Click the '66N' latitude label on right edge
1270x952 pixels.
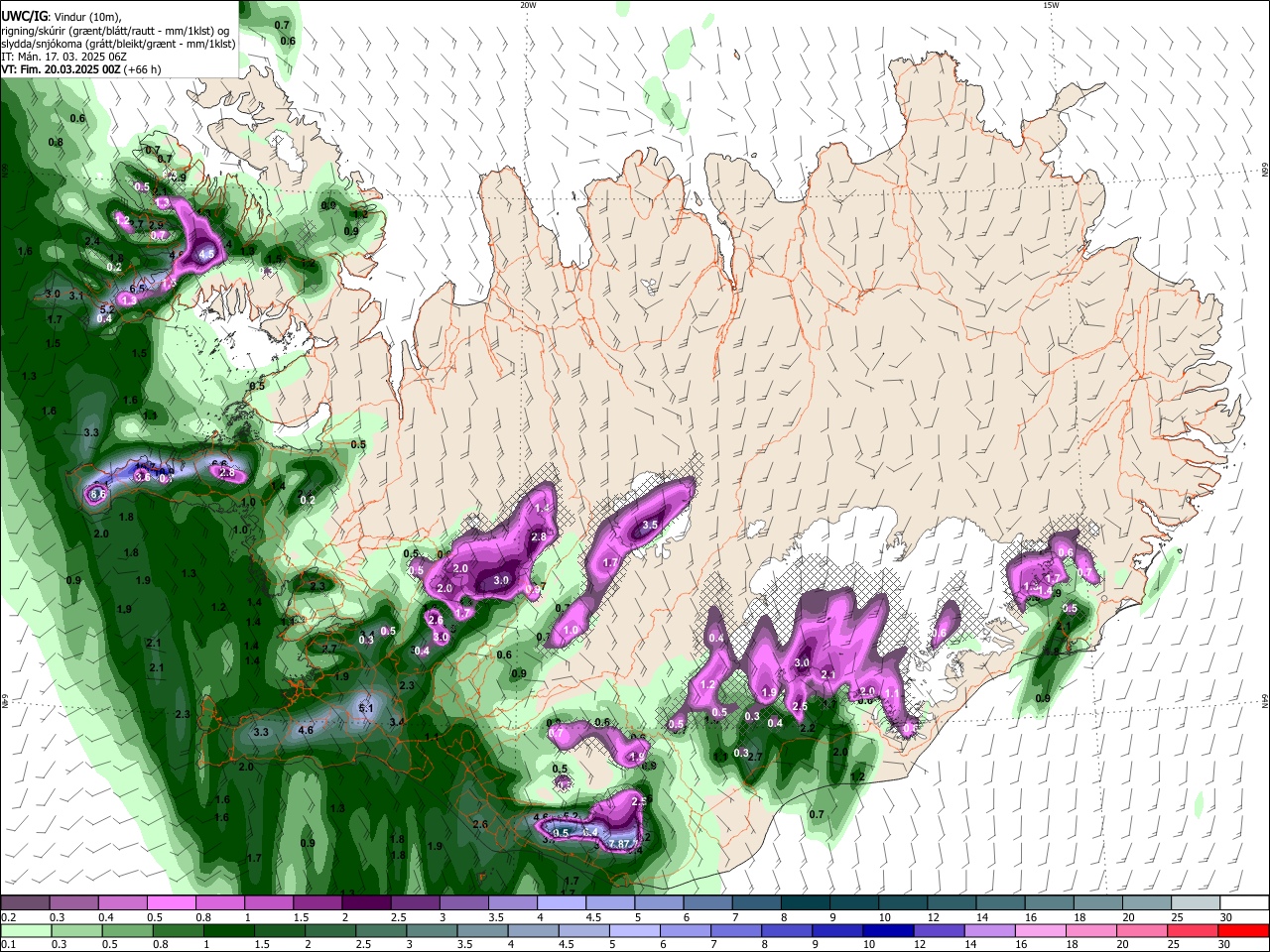click(x=1265, y=171)
